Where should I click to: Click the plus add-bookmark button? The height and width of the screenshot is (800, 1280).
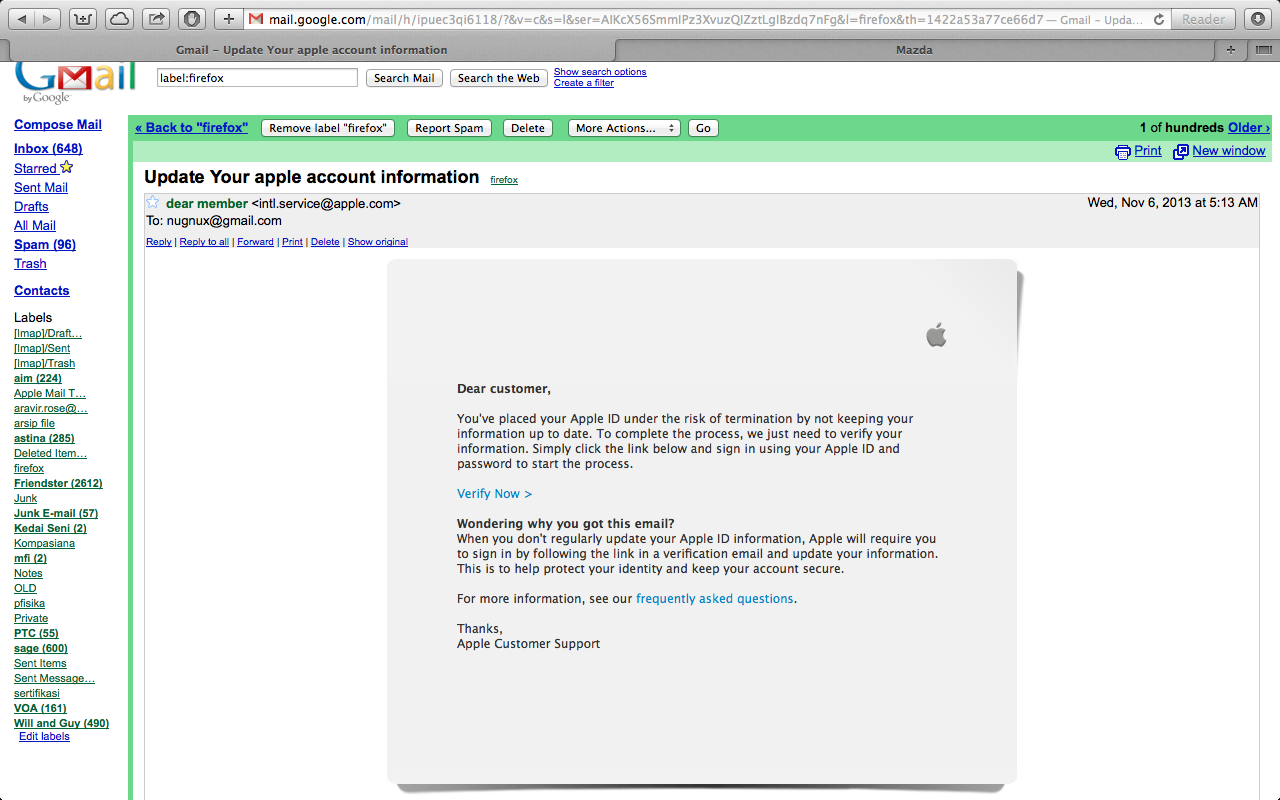(228, 19)
